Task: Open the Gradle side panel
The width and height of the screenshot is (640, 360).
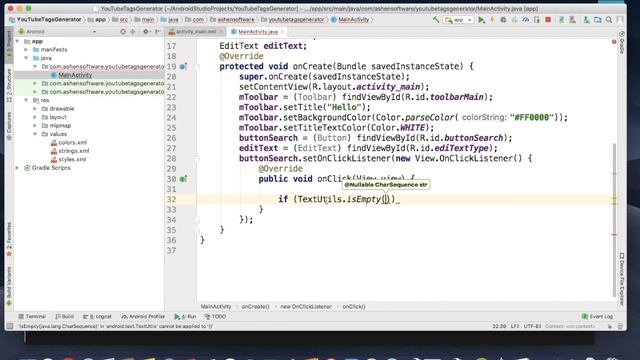Action: [x=622, y=43]
